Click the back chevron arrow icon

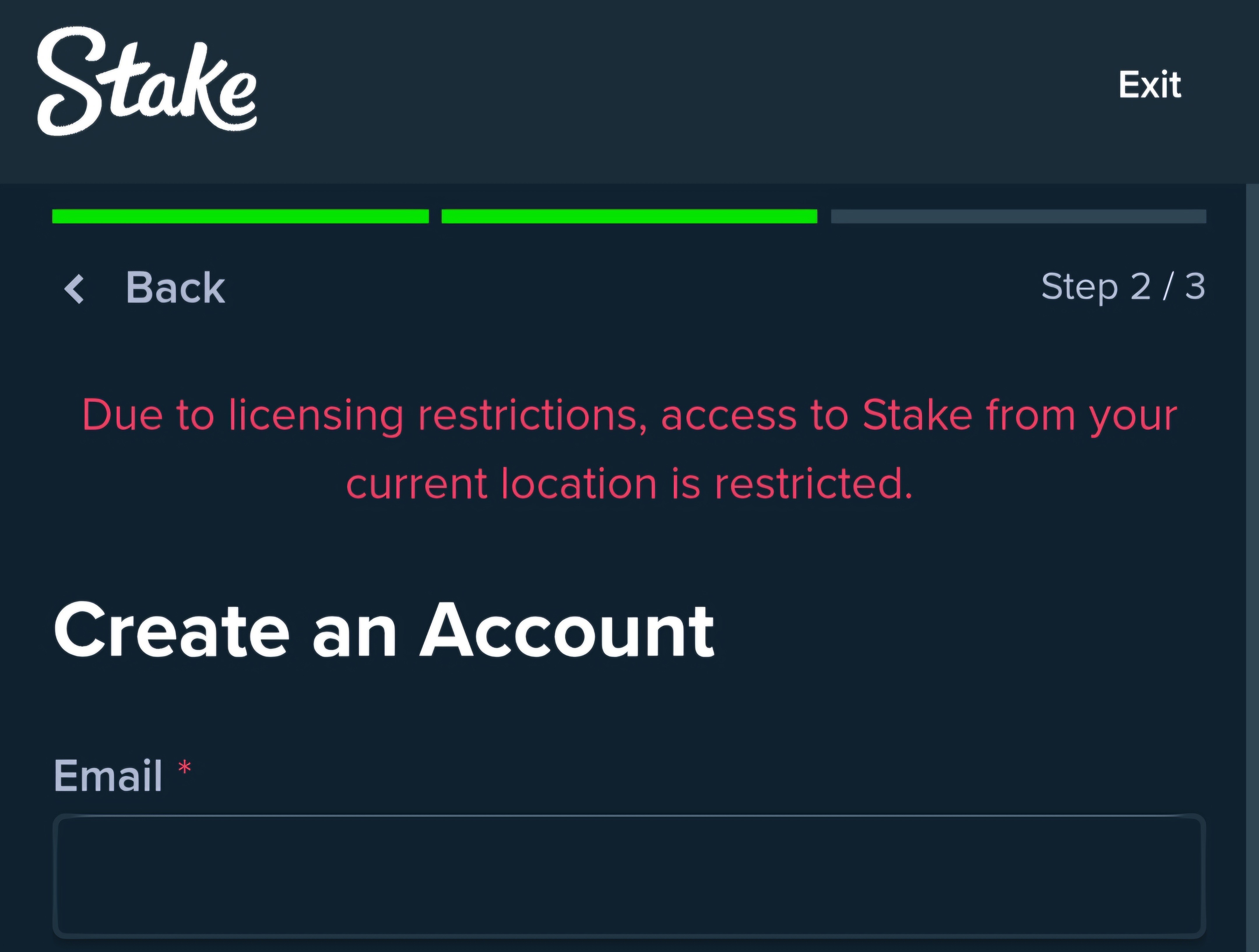75,288
